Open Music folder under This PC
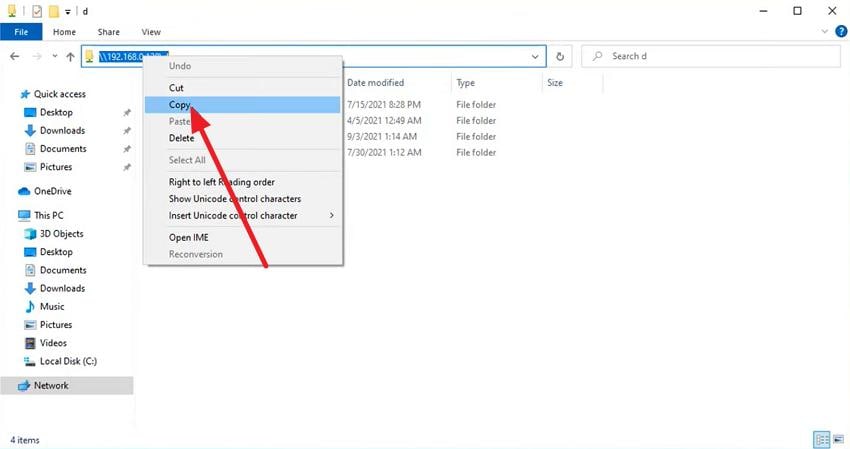The height and width of the screenshot is (449, 850). 52,306
